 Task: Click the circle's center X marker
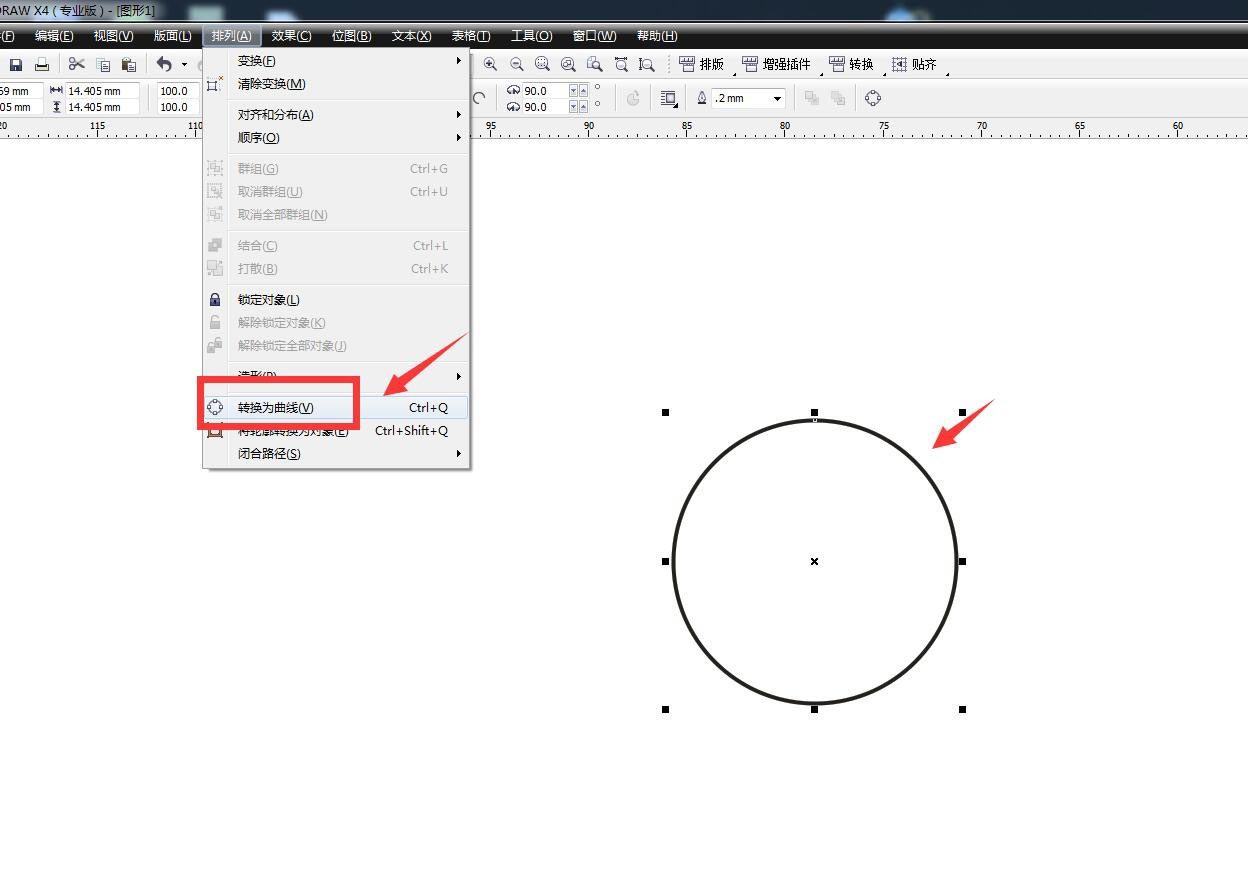coord(814,561)
